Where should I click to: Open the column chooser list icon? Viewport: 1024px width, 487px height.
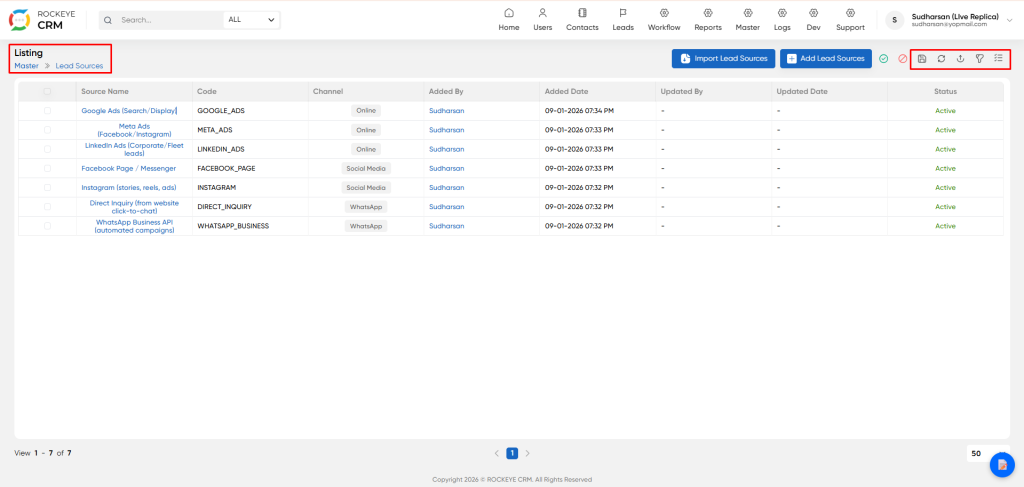tap(998, 59)
